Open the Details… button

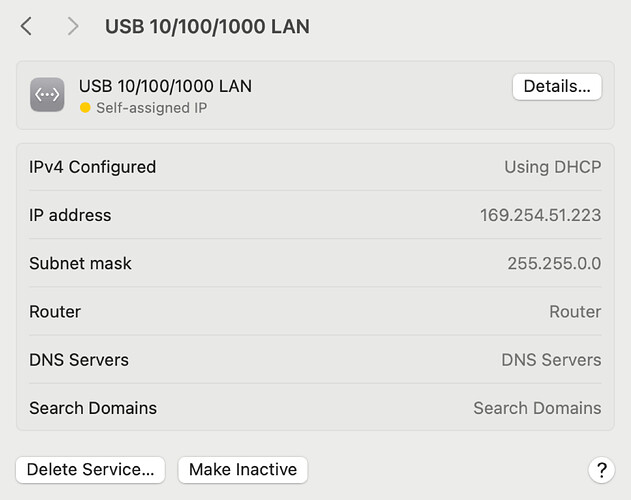(x=557, y=87)
